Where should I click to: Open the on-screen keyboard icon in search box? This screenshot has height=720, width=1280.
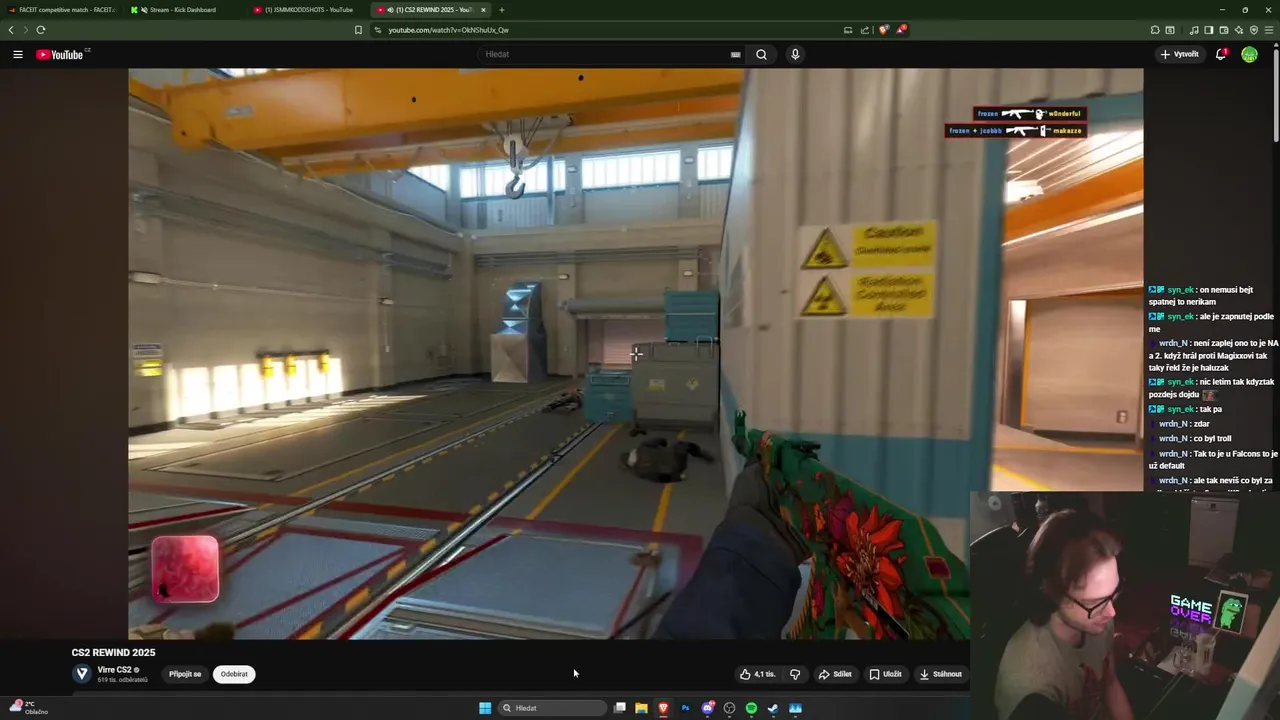tap(735, 54)
